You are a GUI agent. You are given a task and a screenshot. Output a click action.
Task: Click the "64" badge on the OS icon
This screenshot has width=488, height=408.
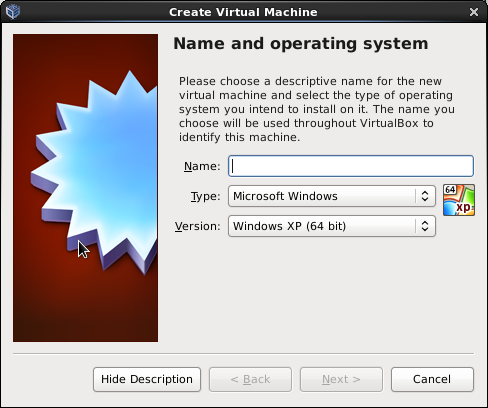point(450,190)
